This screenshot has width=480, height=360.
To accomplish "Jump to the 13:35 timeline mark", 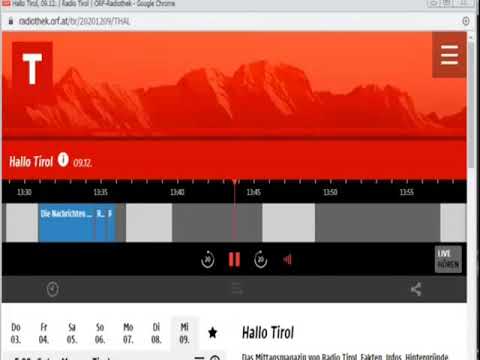I will point(101,192).
